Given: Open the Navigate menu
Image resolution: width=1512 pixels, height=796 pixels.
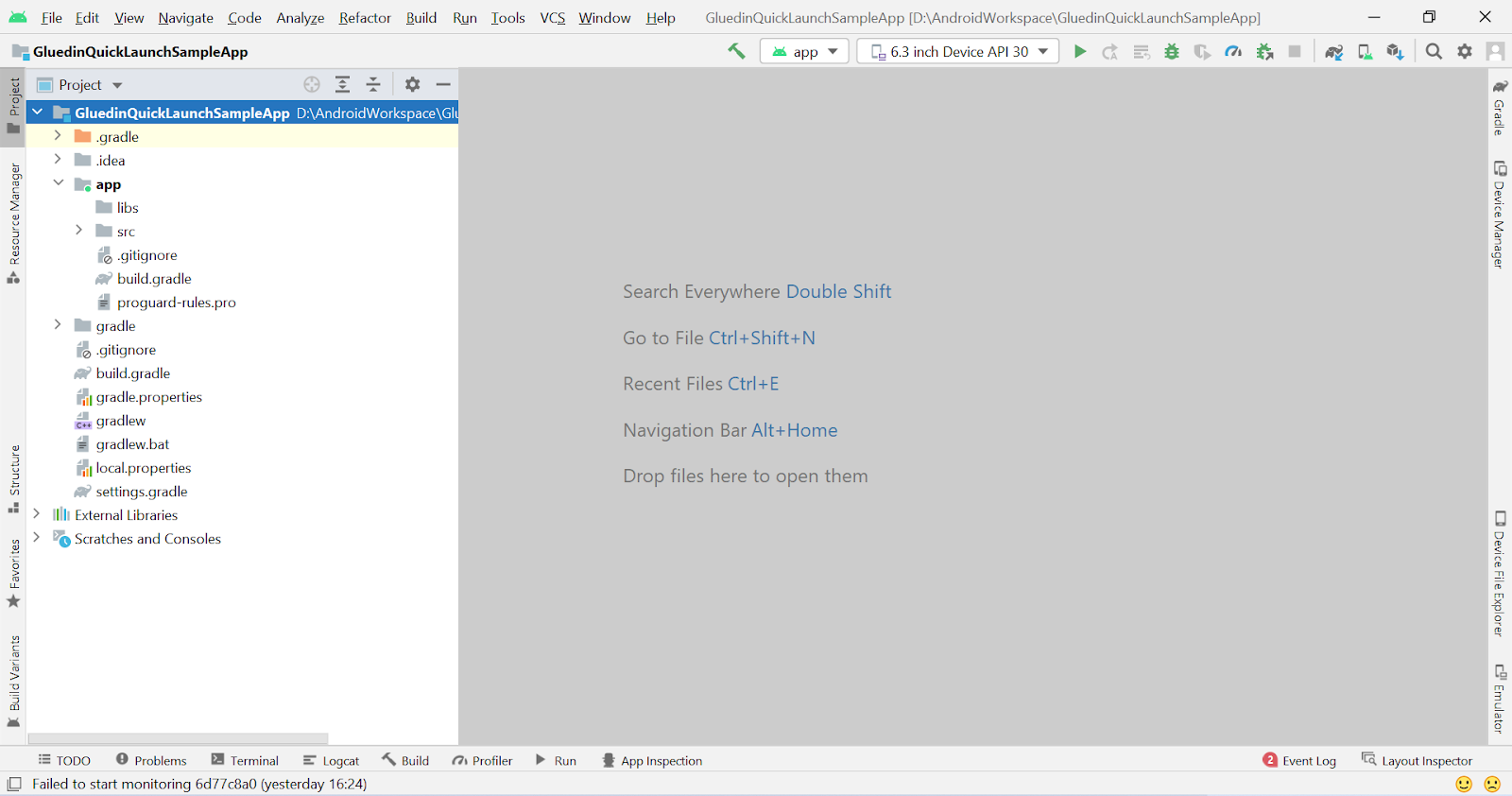Looking at the screenshot, I should click(x=186, y=18).
